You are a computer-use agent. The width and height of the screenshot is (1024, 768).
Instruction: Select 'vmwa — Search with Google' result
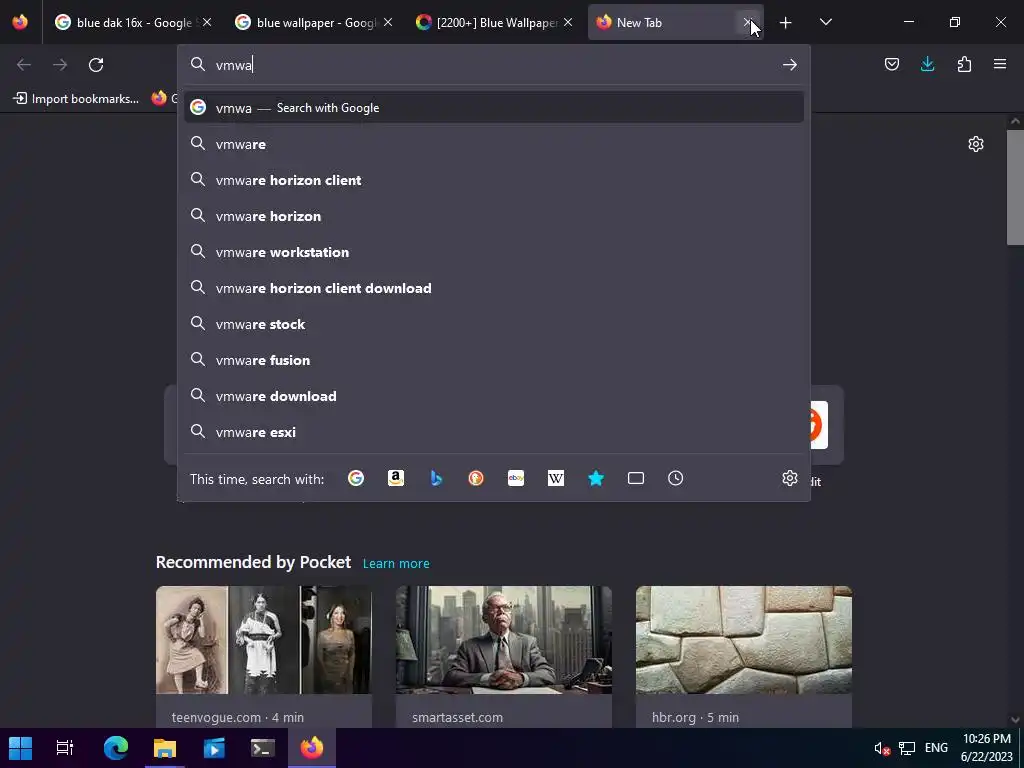(x=494, y=108)
